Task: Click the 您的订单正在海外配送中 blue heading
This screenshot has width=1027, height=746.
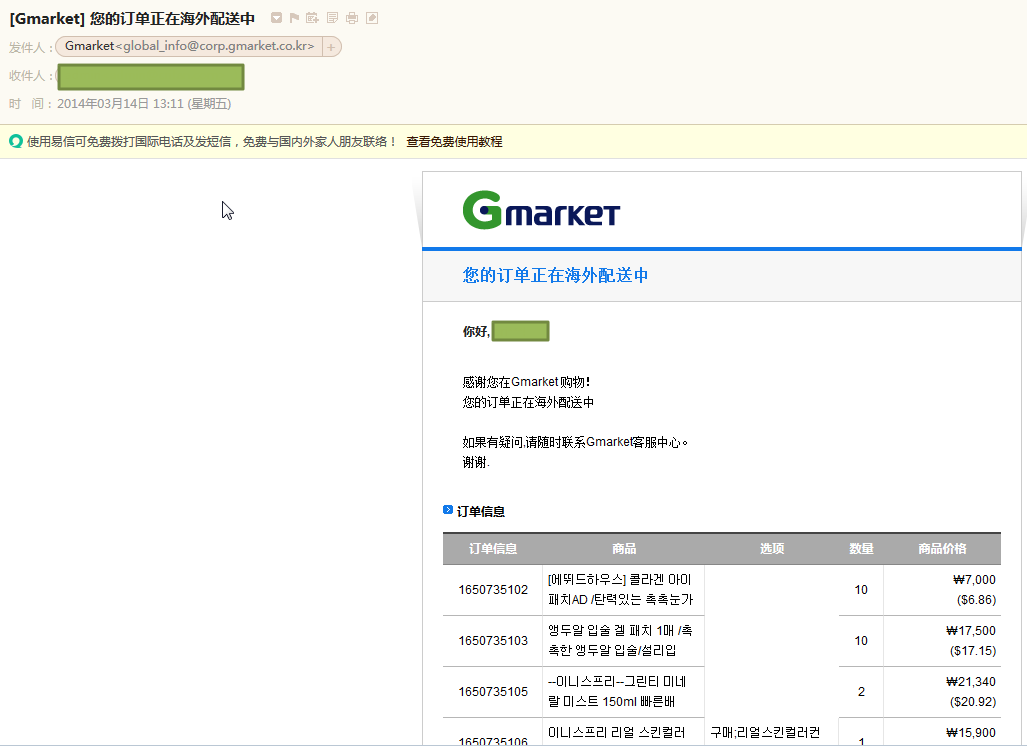Action: click(x=555, y=275)
